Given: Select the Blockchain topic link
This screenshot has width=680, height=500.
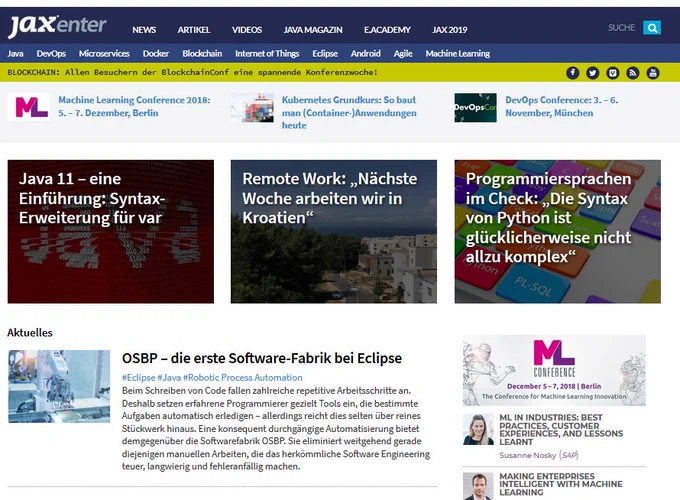Looking at the screenshot, I should [202, 53].
